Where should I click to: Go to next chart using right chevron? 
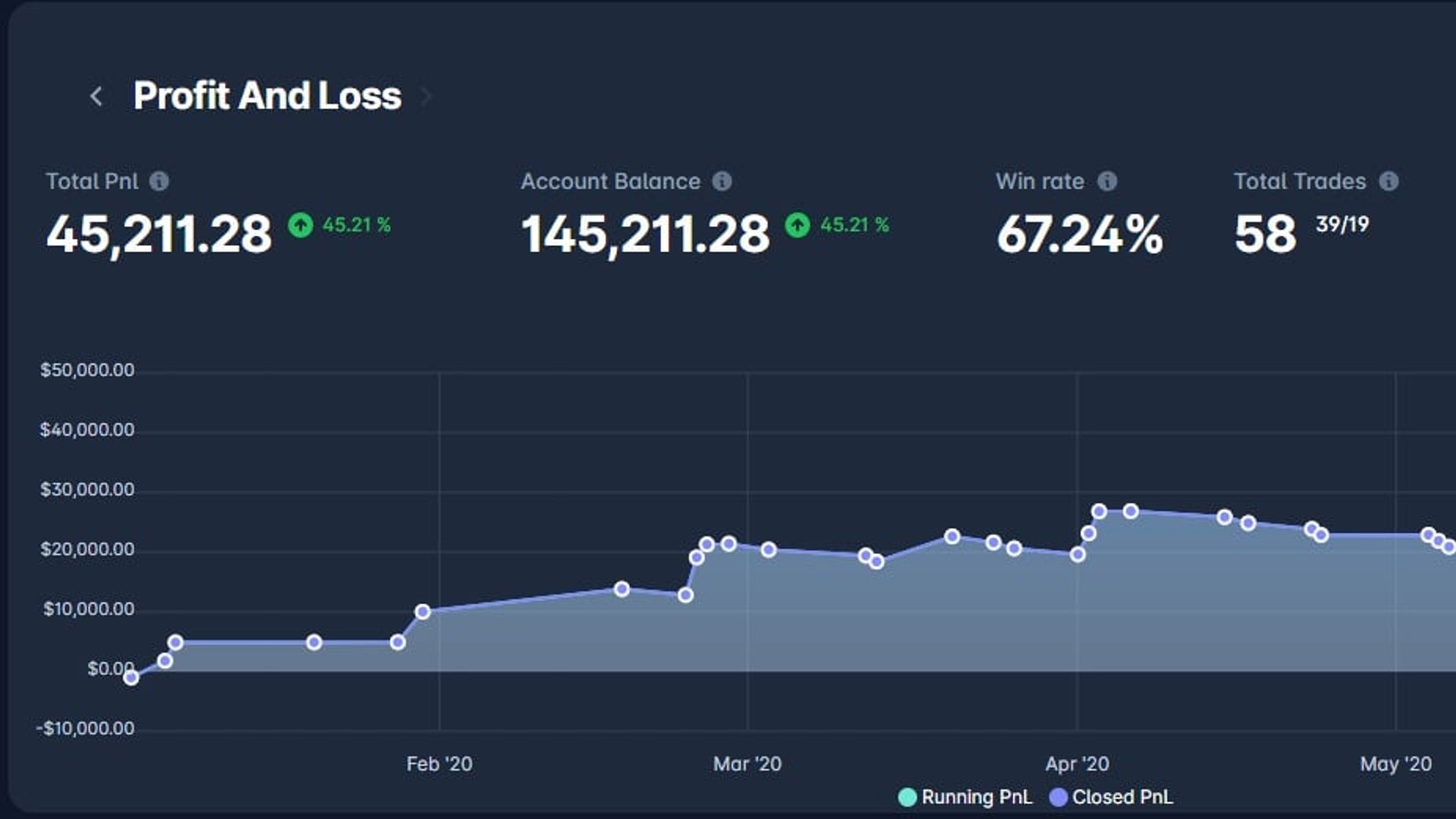tap(426, 96)
